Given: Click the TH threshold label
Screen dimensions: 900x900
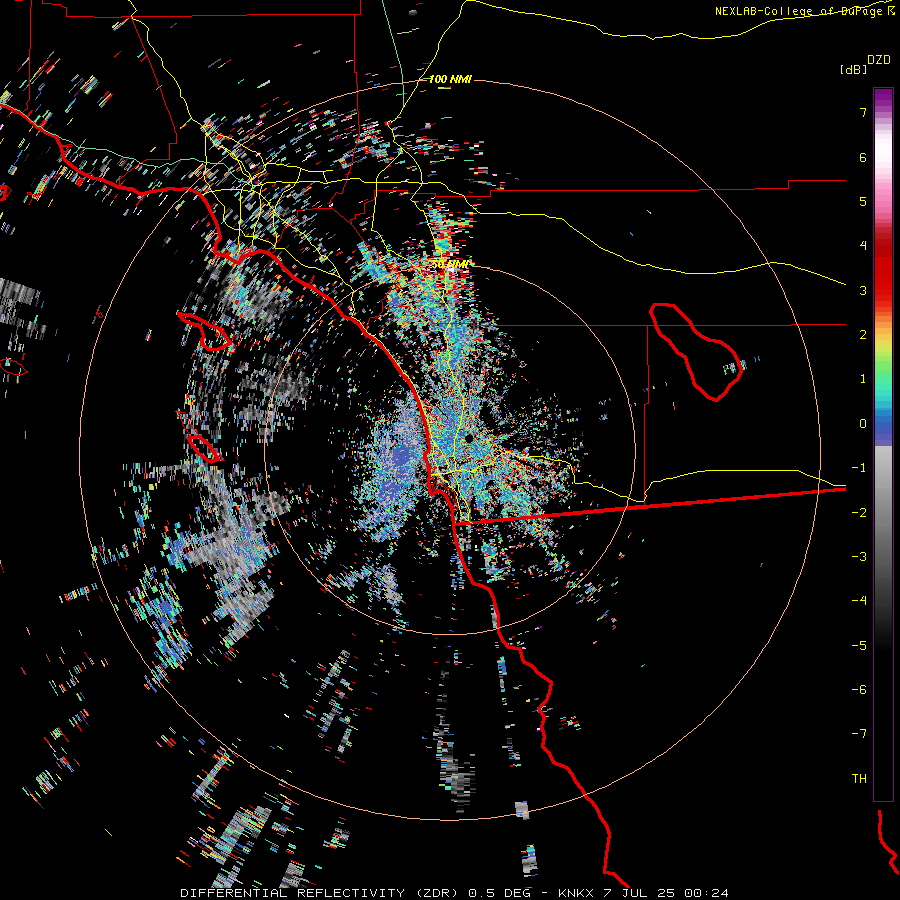Looking at the screenshot, I should [x=859, y=779].
